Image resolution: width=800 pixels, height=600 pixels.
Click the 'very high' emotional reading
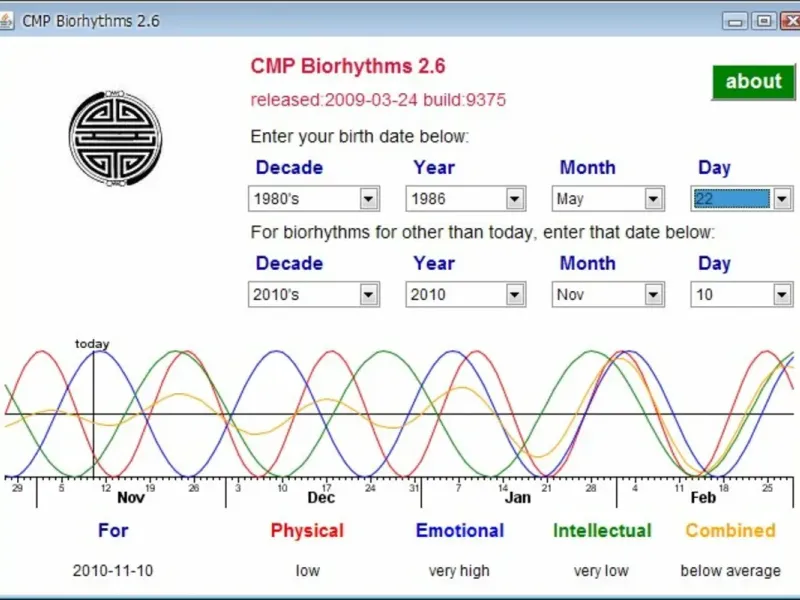(x=459, y=571)
